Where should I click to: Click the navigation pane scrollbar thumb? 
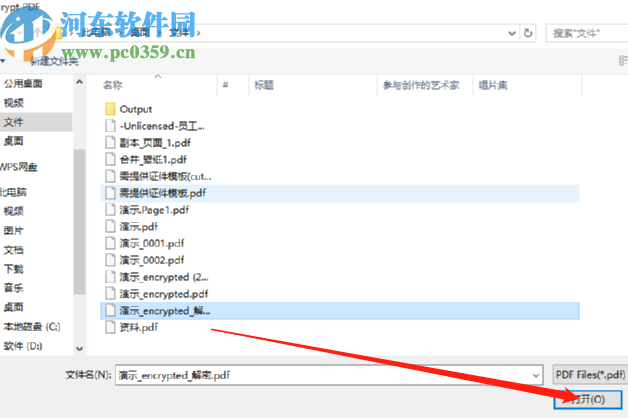click(79, 221)
